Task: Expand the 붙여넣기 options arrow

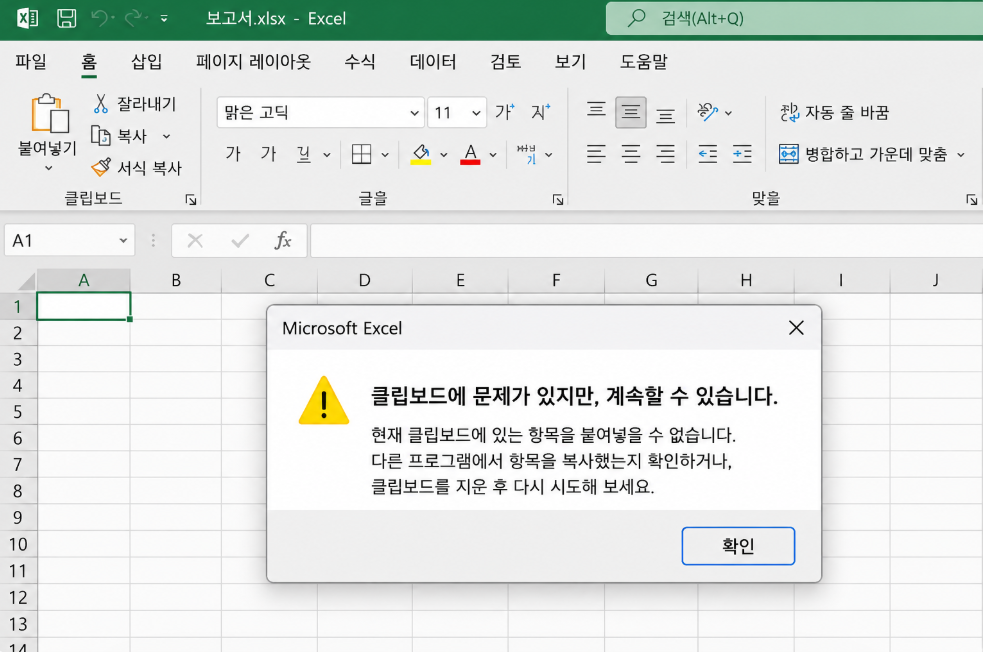Action: (48, 168)
